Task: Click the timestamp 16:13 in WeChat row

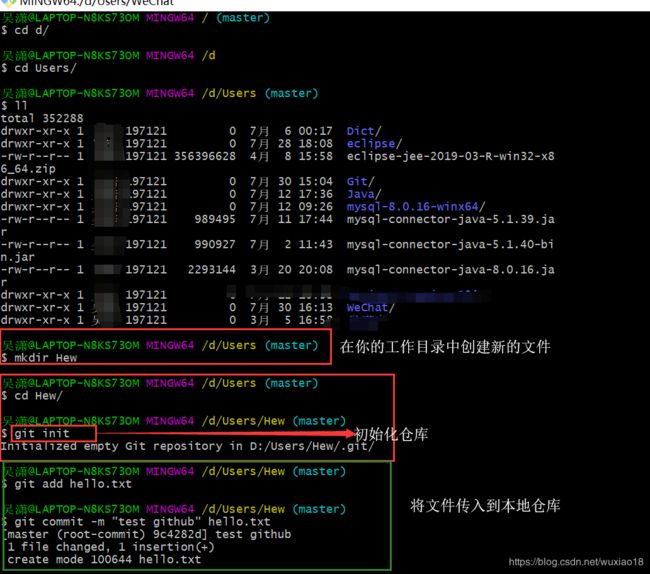Action: pos(315,308)
